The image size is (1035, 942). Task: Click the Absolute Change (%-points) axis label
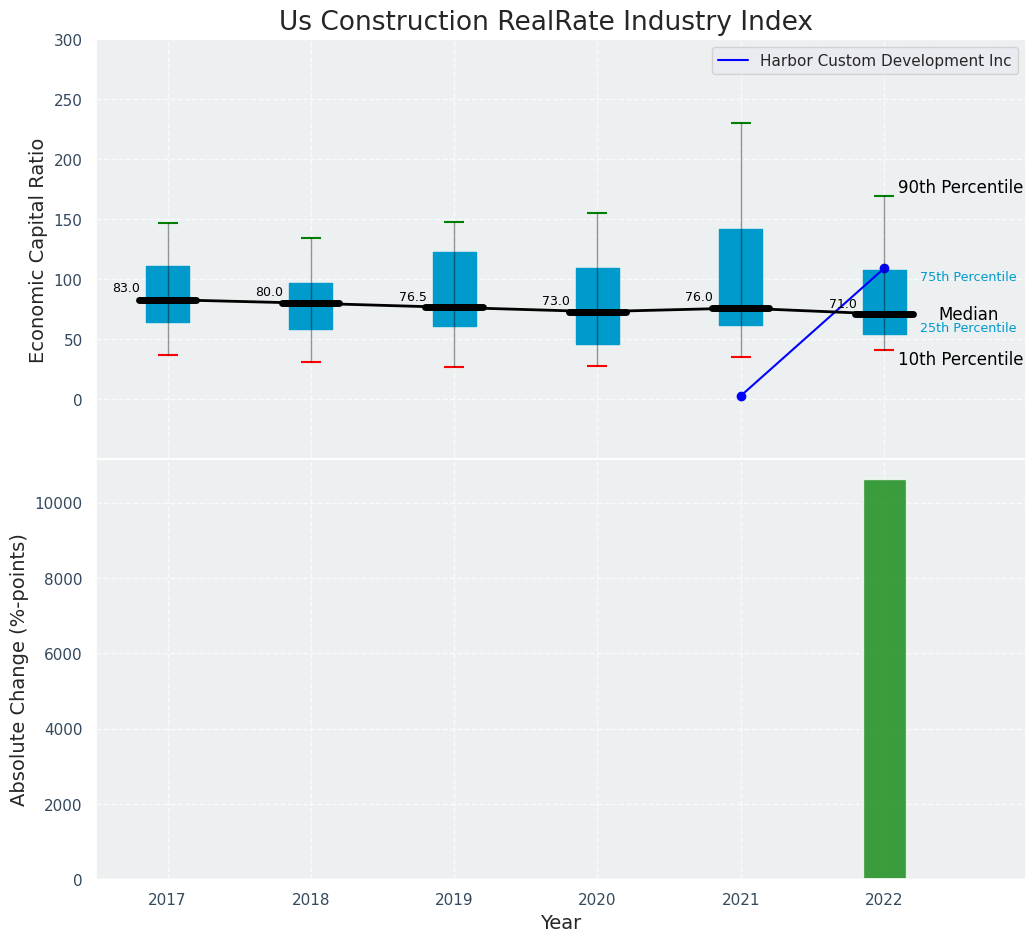(x=19, y=669)
